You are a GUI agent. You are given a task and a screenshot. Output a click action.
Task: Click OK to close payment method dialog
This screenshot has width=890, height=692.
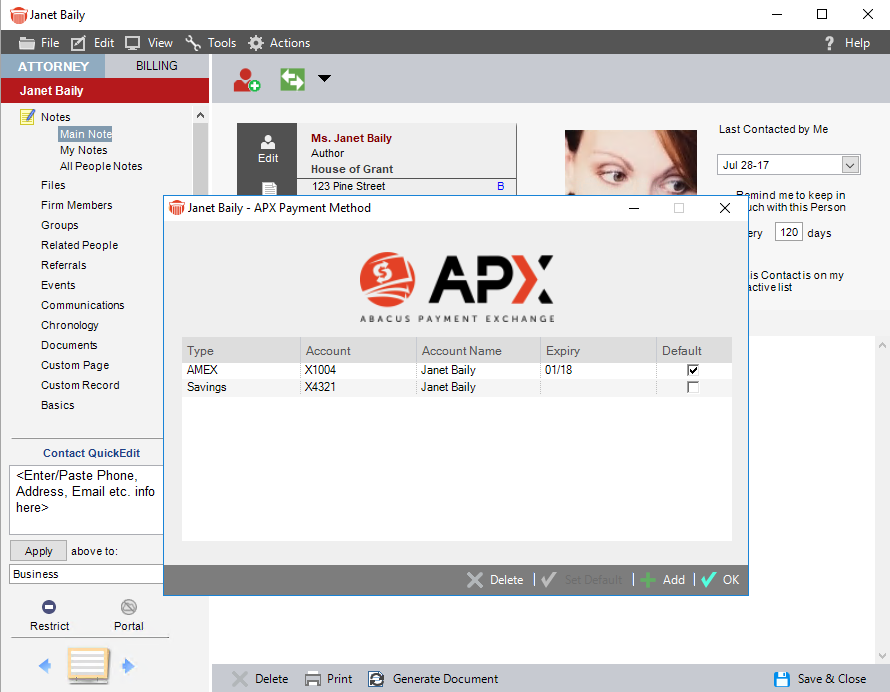point(720,579)
